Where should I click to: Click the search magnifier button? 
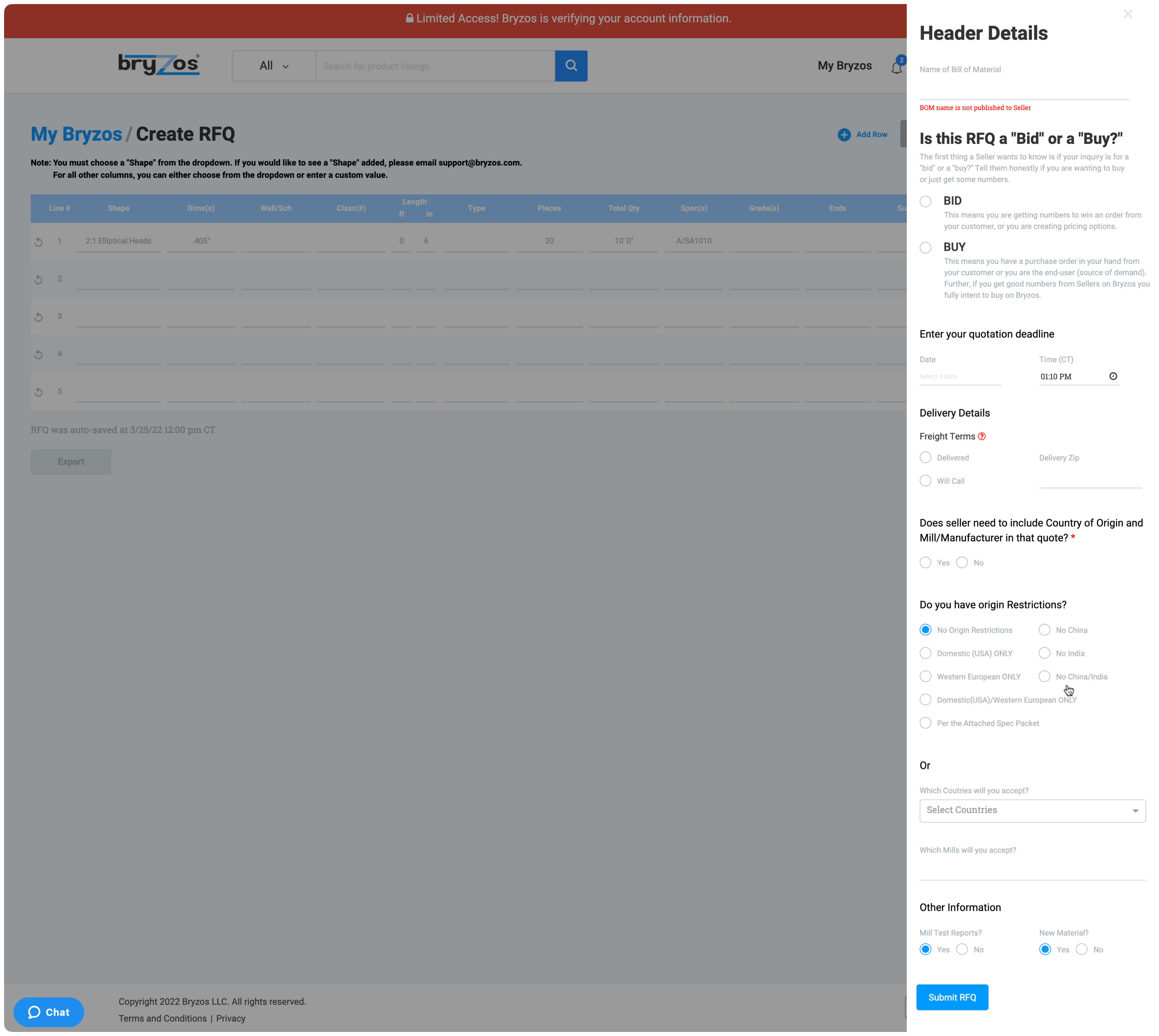click(571, 66)
